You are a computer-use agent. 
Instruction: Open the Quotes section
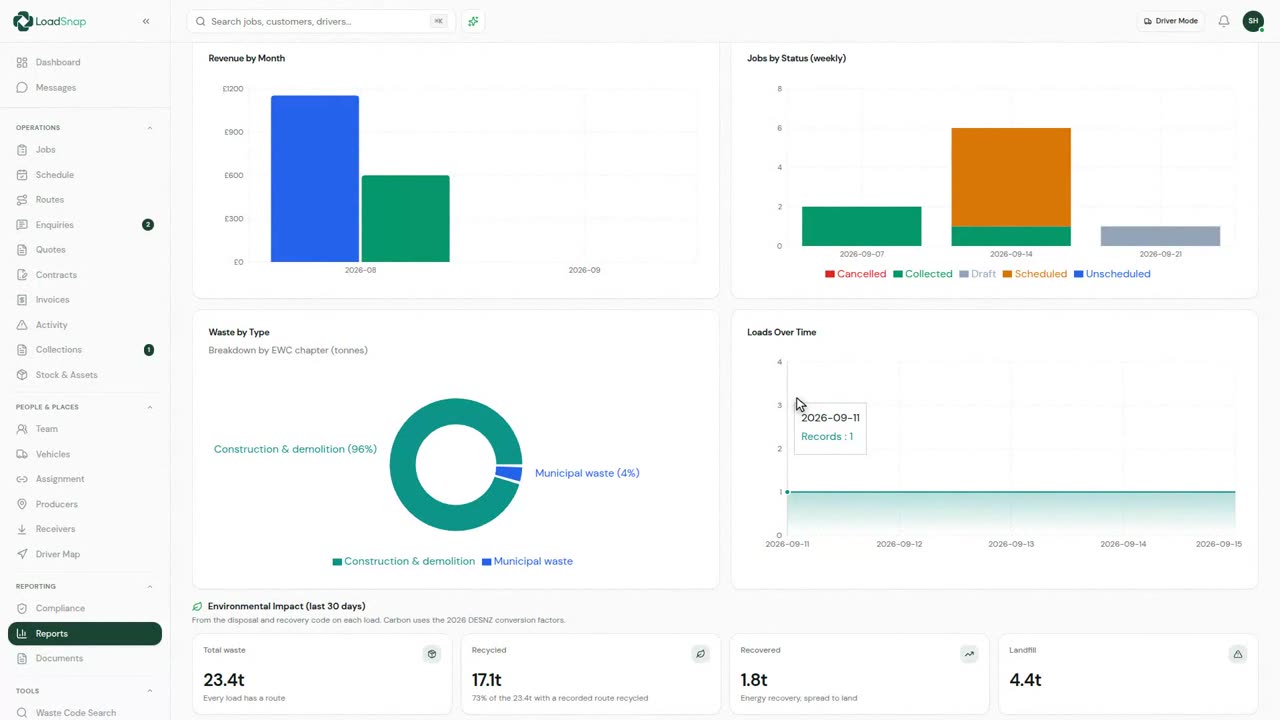[x=85, y=249]
